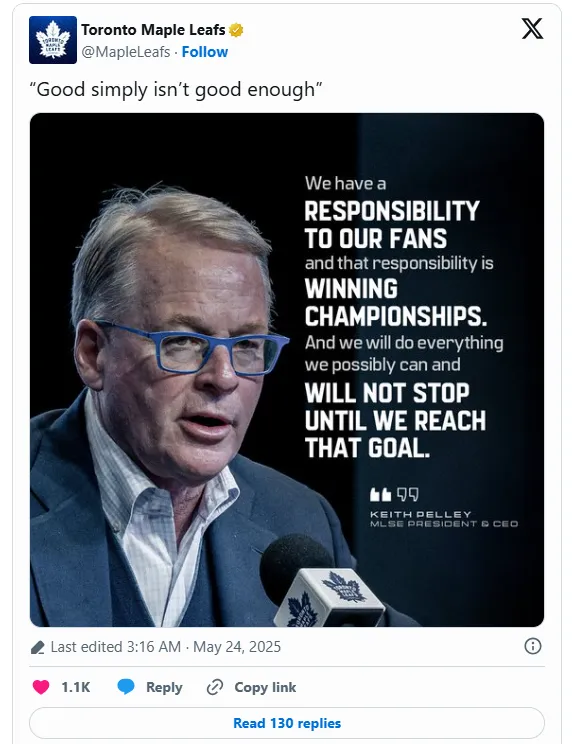Viewport: 574px width, 744px height.
Task: Follow the MapleLeafs account
Action: point(205,52)
